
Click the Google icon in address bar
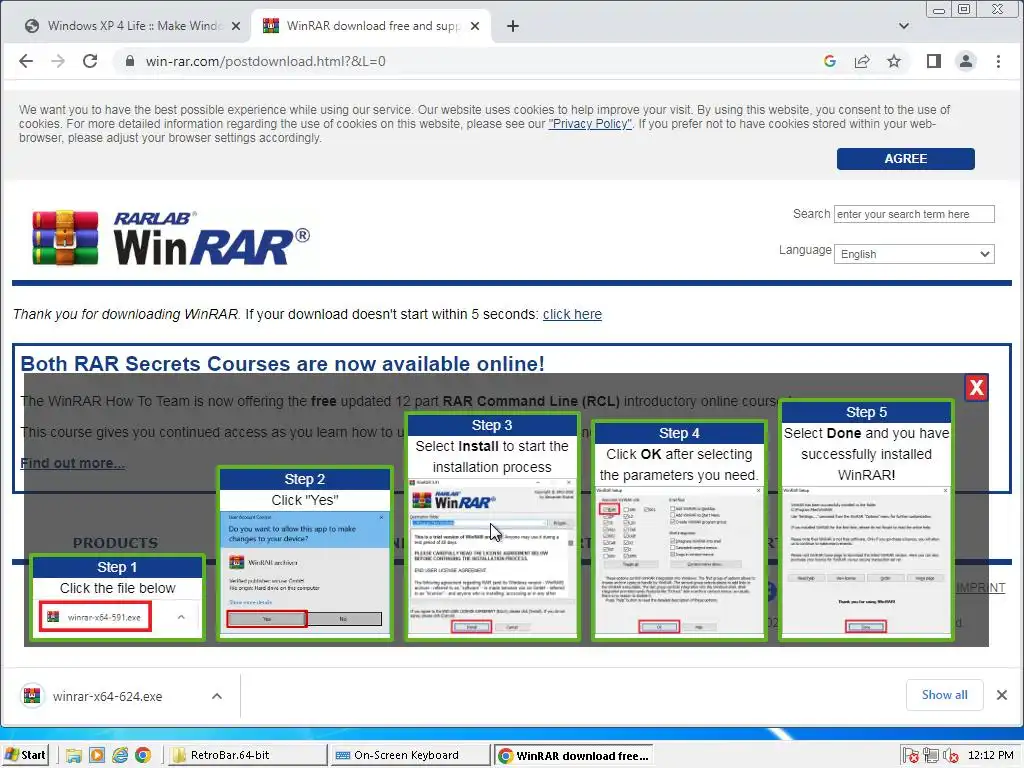pos(830,61)
